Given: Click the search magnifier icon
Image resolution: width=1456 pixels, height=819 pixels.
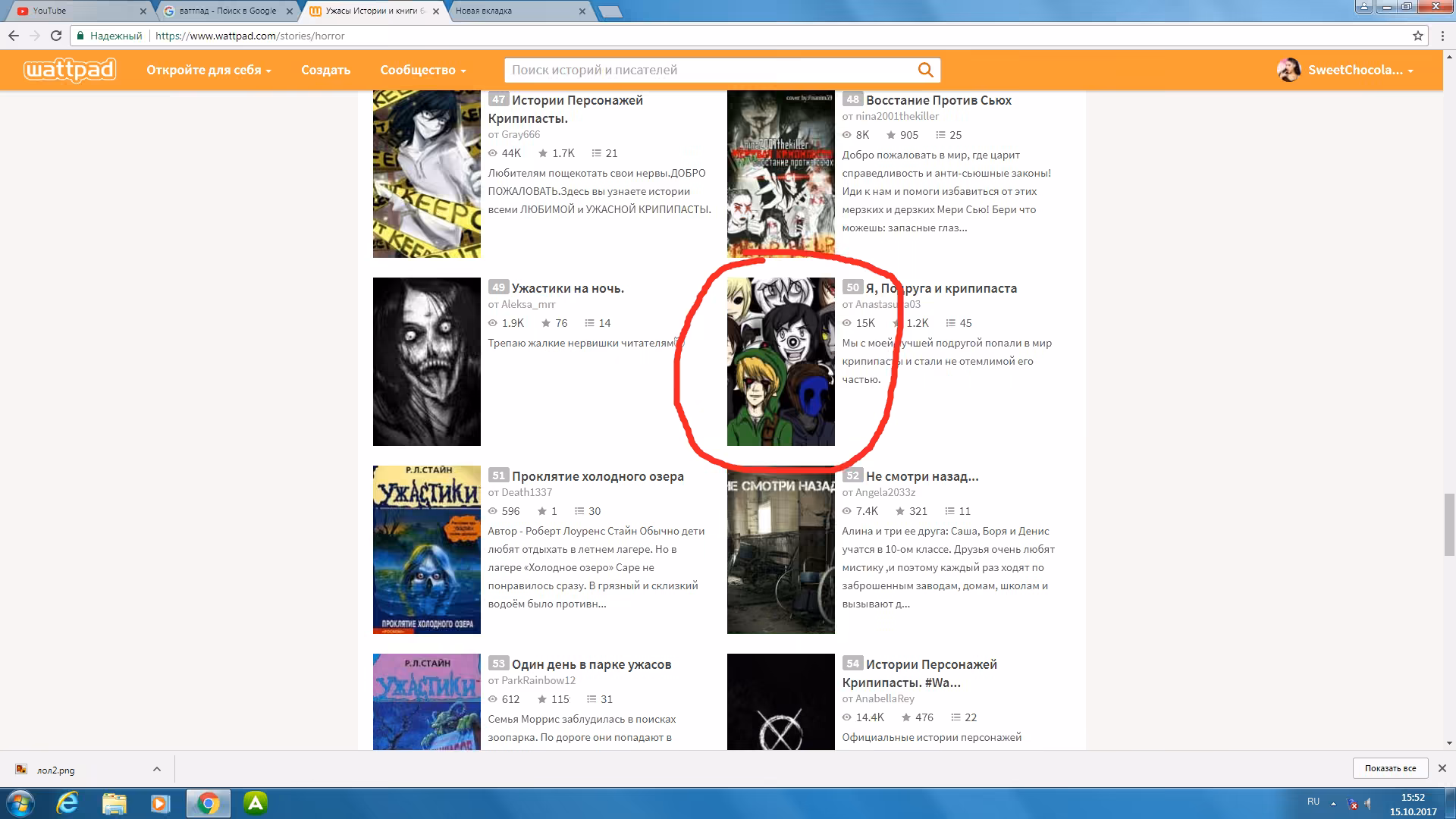Looking at the screenshot, I should (x=925, y=70).
